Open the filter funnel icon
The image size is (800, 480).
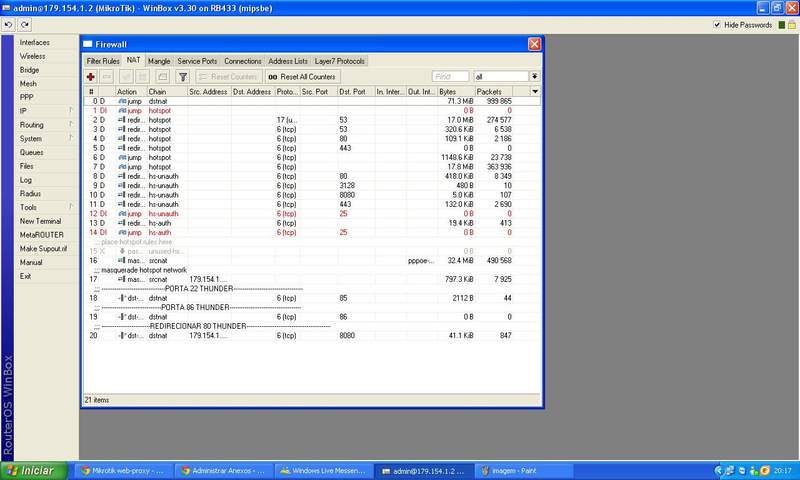point(183,77)
